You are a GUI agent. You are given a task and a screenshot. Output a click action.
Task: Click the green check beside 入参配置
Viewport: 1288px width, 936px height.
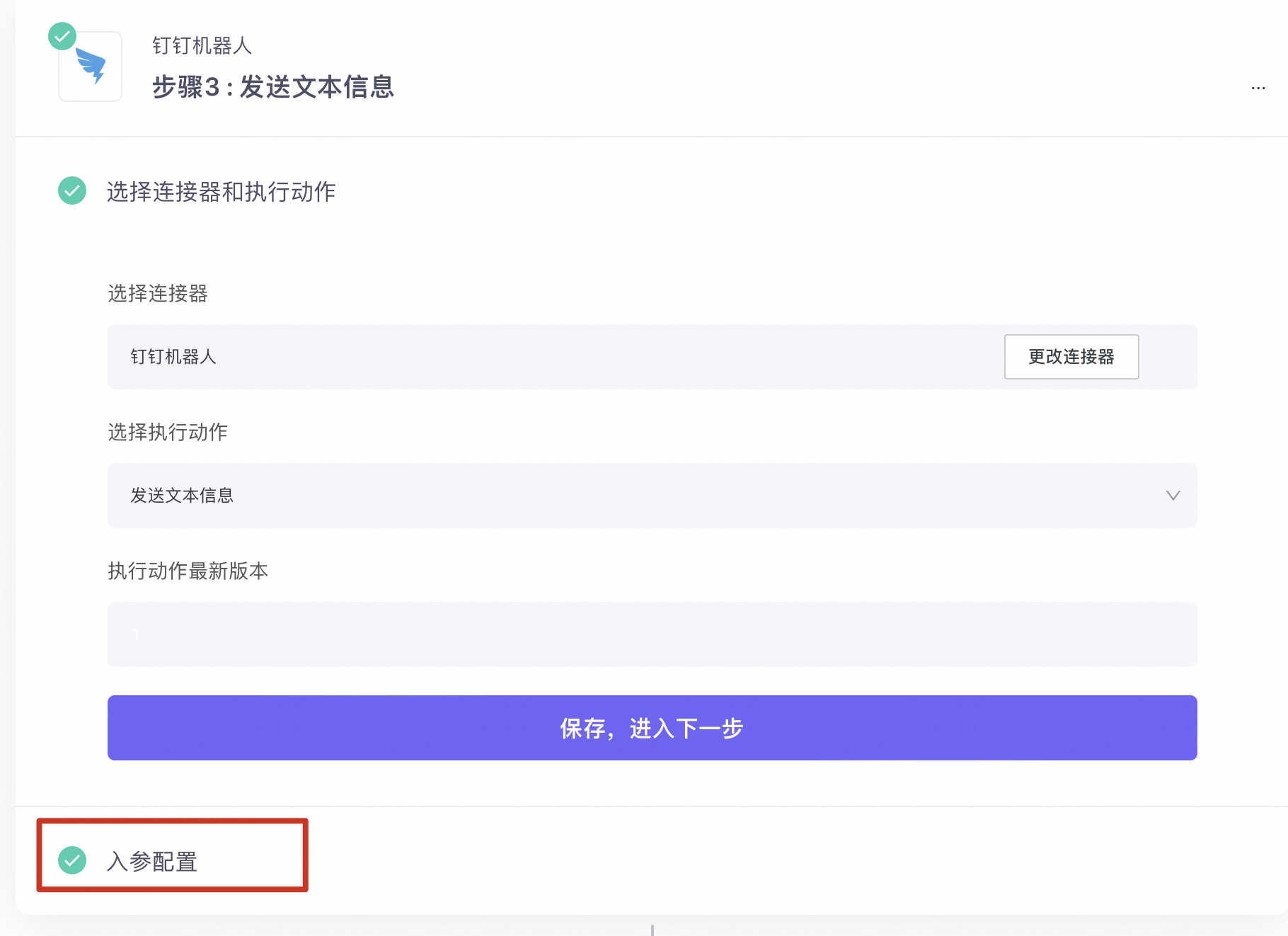(72, 860)
